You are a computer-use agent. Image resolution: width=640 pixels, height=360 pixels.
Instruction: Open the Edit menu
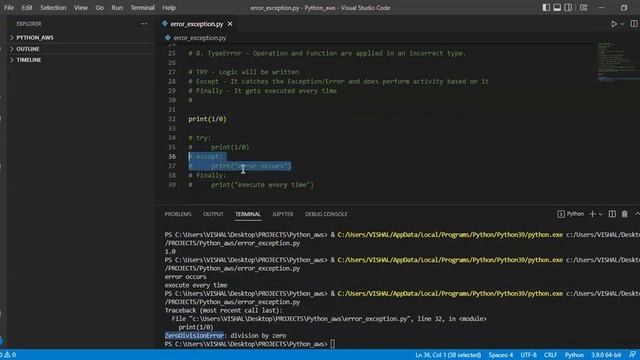(x=27, y=8)
